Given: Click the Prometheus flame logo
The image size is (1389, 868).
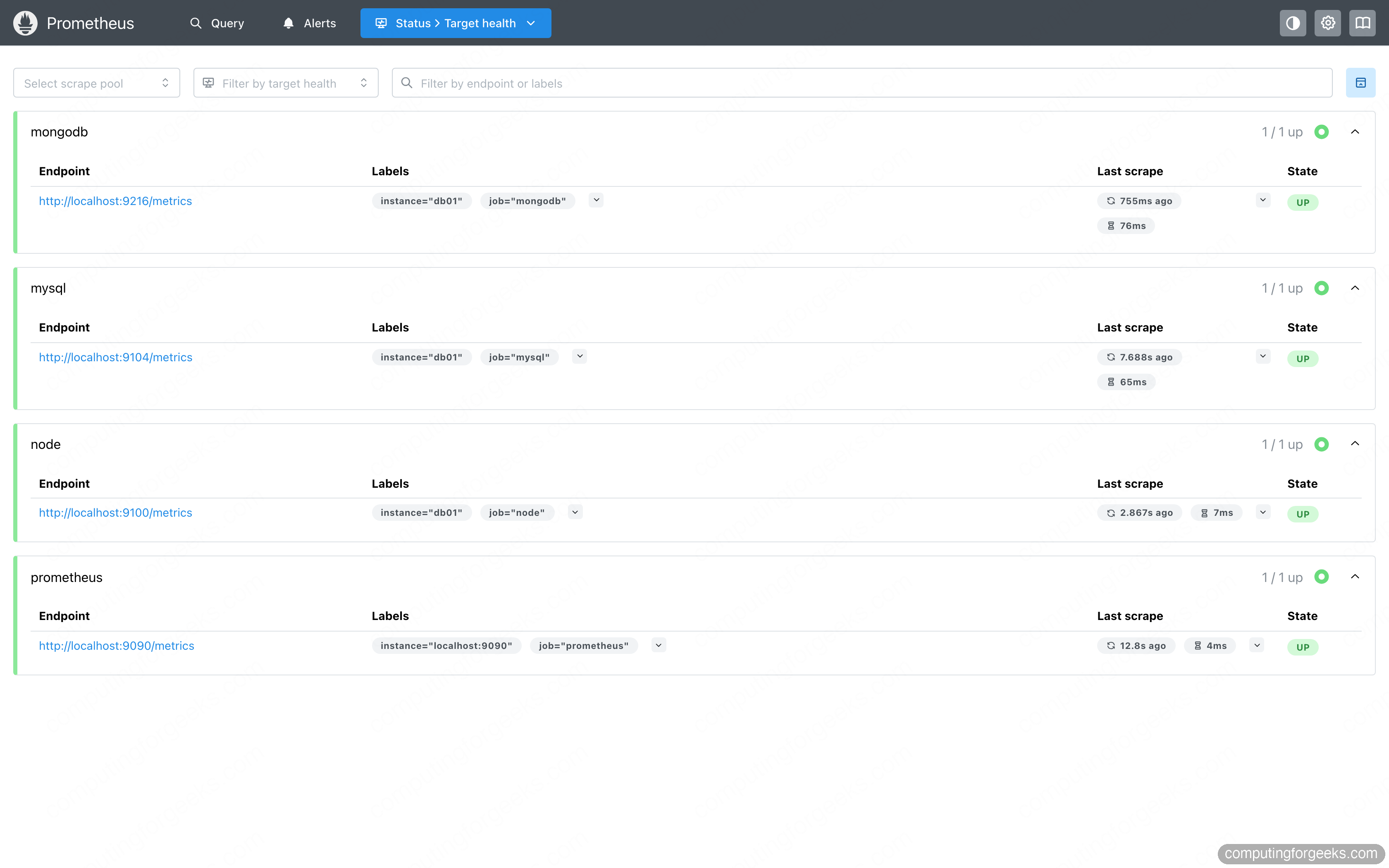Looking at the screenshot, I should point(25,23).
